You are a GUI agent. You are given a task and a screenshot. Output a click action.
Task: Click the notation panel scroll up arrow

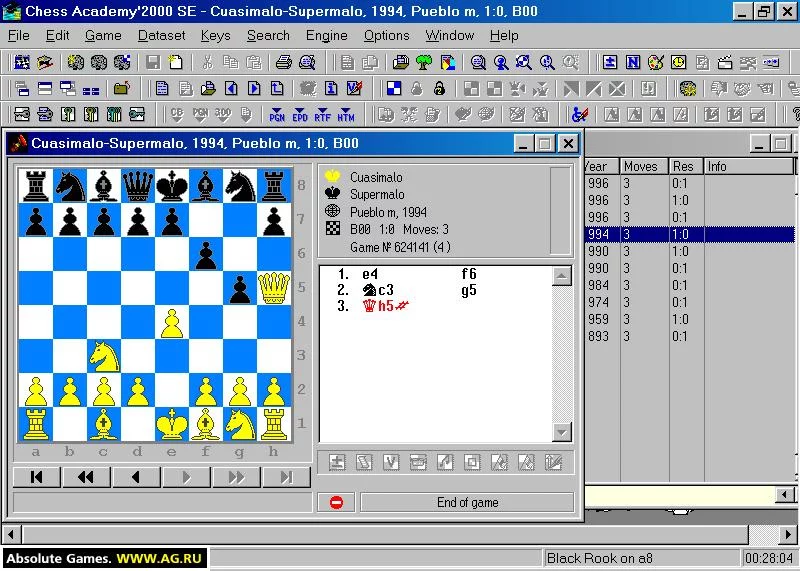click(562, 276)
